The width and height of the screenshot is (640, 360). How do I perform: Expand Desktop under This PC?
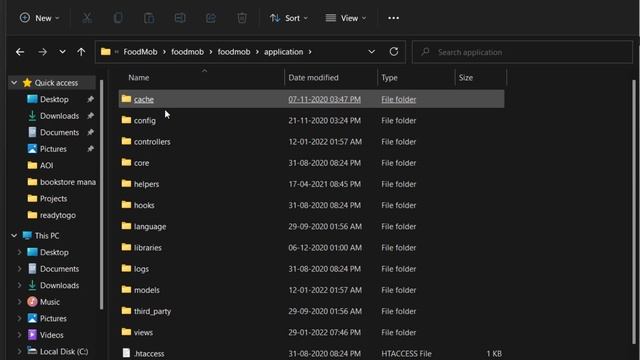[19, 252]
